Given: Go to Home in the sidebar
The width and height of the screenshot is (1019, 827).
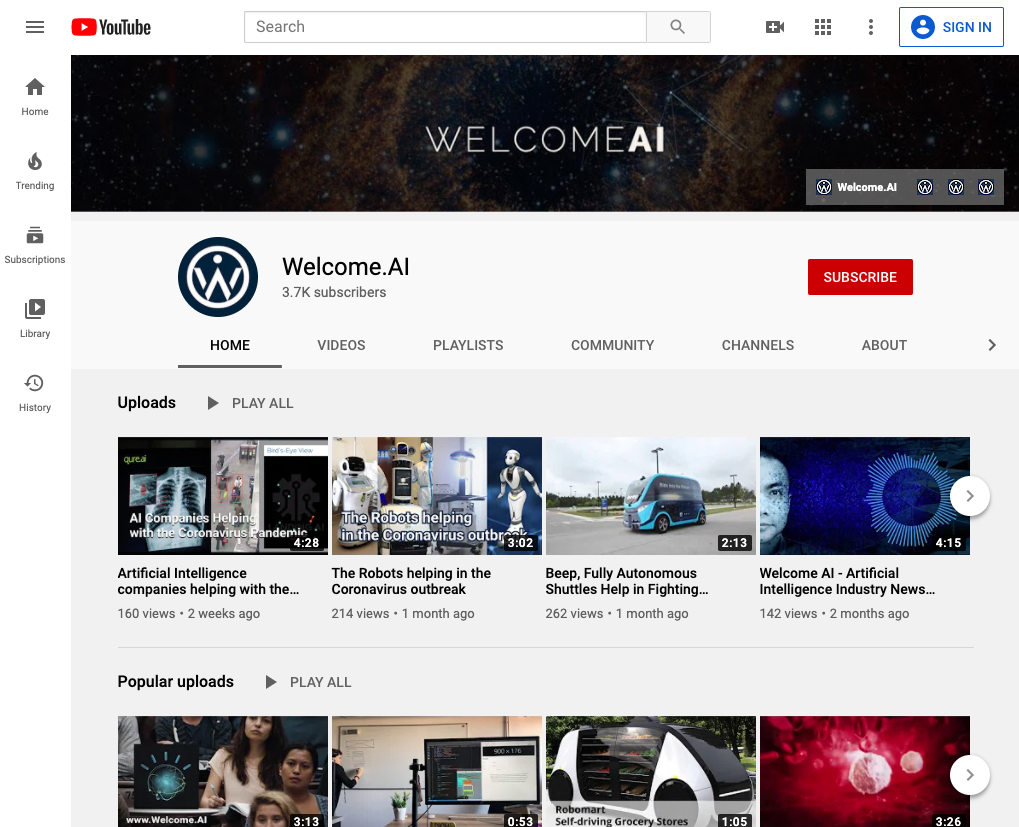Looking at the screenshot, I should (x=35, y=97).
